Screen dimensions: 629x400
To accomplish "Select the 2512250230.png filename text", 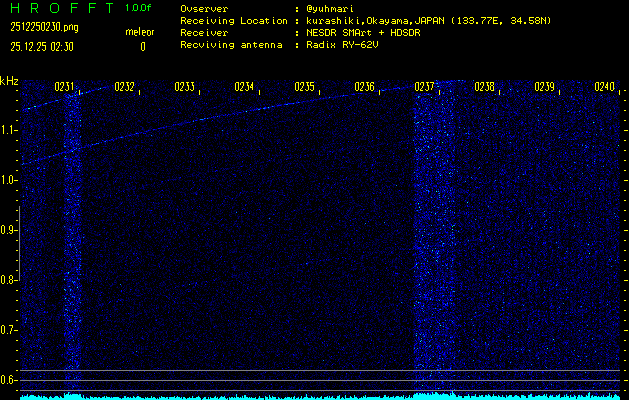I will pyautogui.click(x=38, y=27).
